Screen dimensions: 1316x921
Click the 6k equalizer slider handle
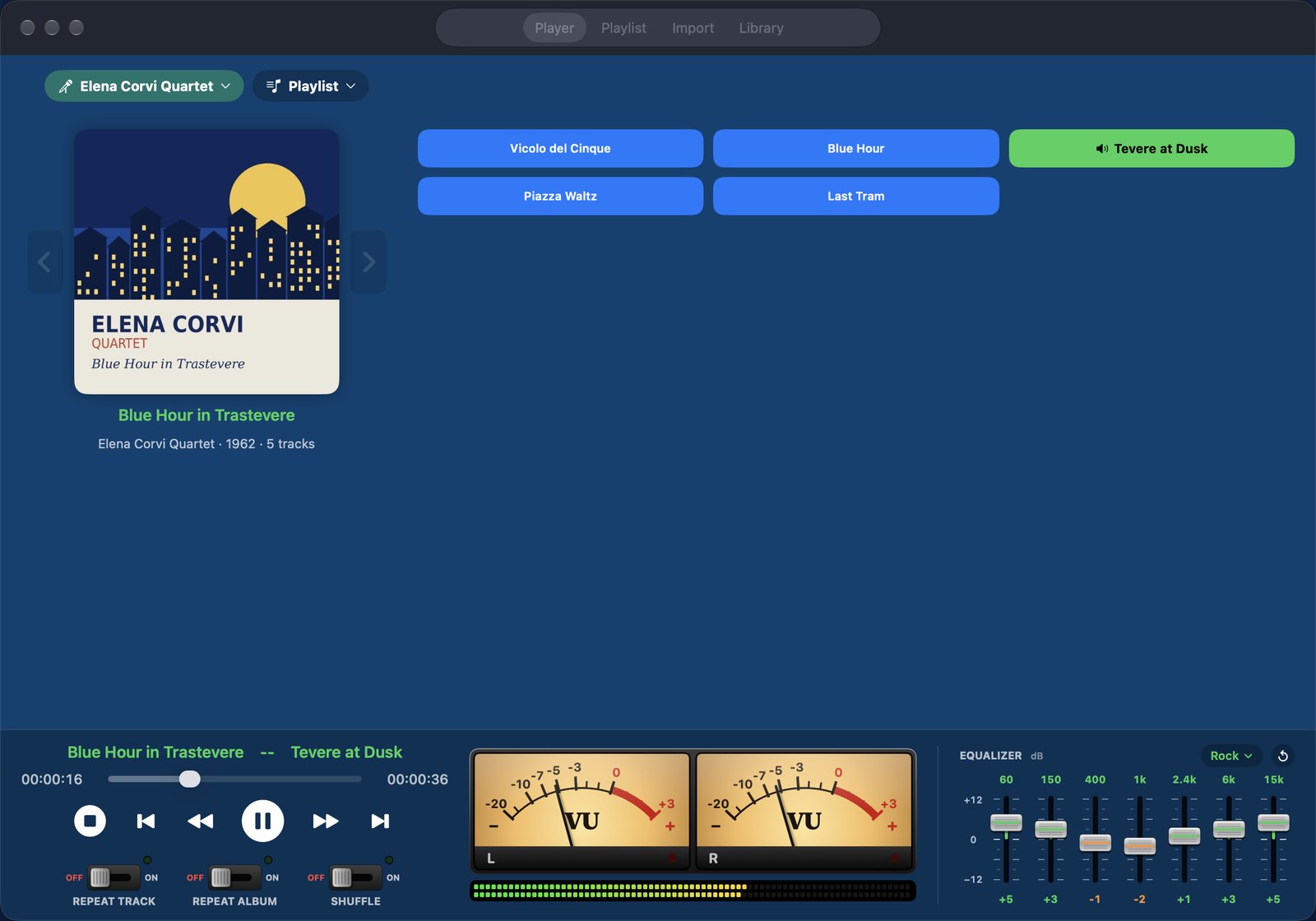1229,829
